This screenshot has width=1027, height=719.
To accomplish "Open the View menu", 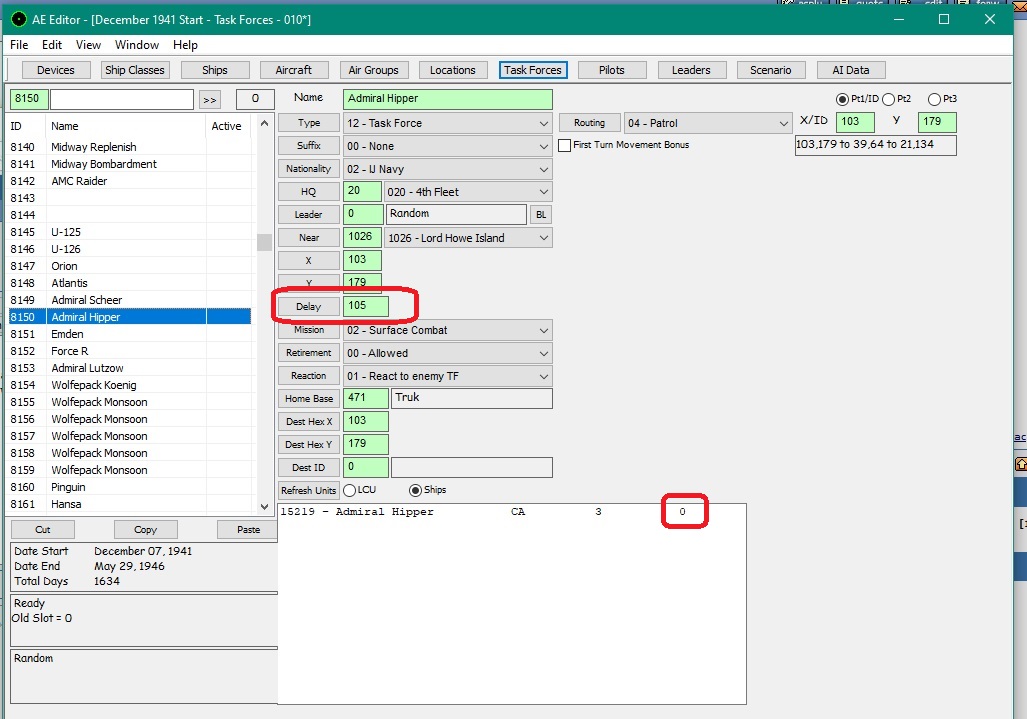I will tap(88, 45).
